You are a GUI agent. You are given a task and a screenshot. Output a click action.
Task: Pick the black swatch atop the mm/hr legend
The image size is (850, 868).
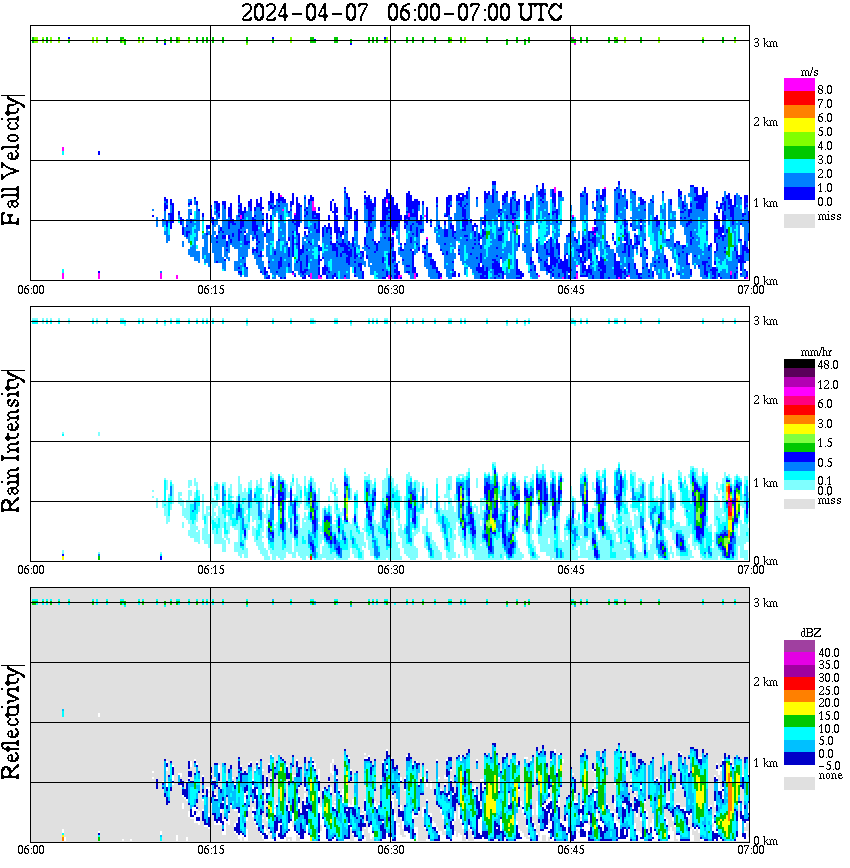tap(799, 365)
